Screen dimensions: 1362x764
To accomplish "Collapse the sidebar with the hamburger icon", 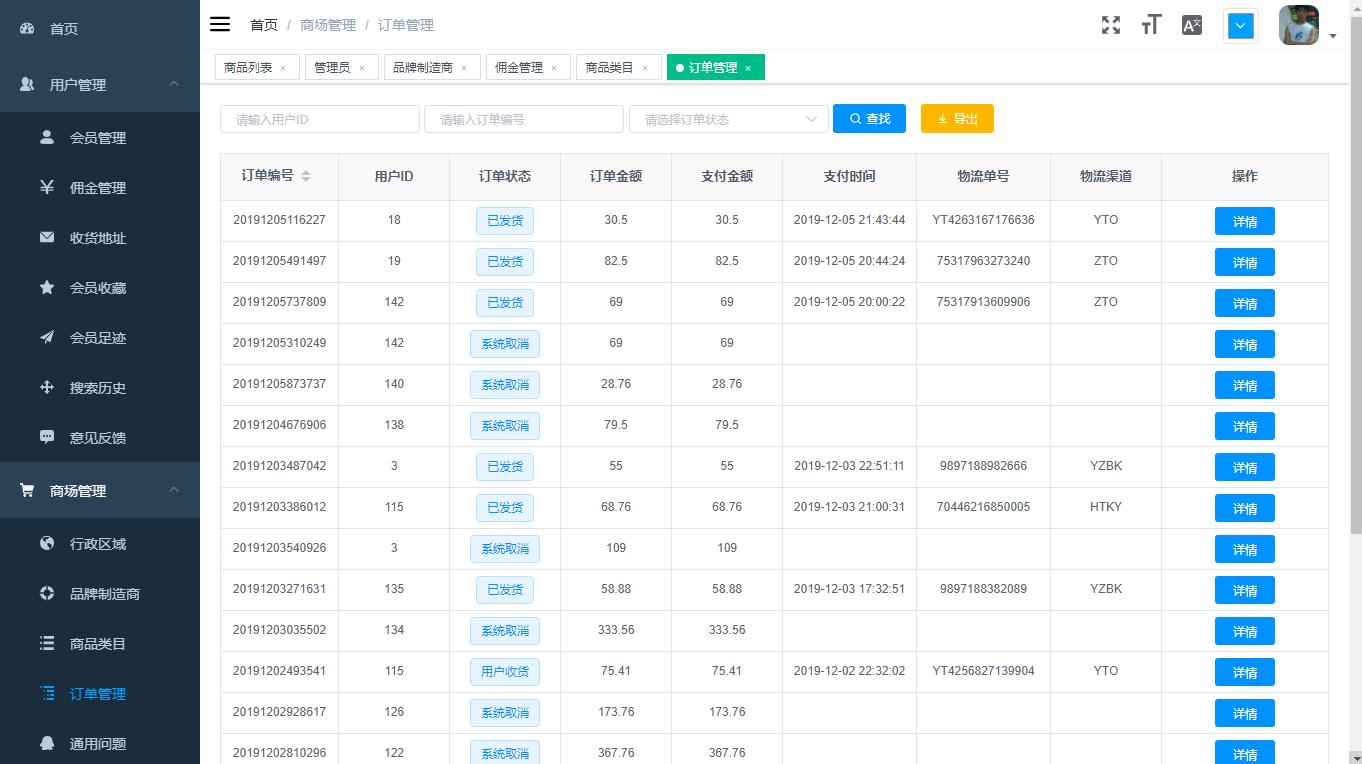I will pyautogui.click(x=219, y=24).
